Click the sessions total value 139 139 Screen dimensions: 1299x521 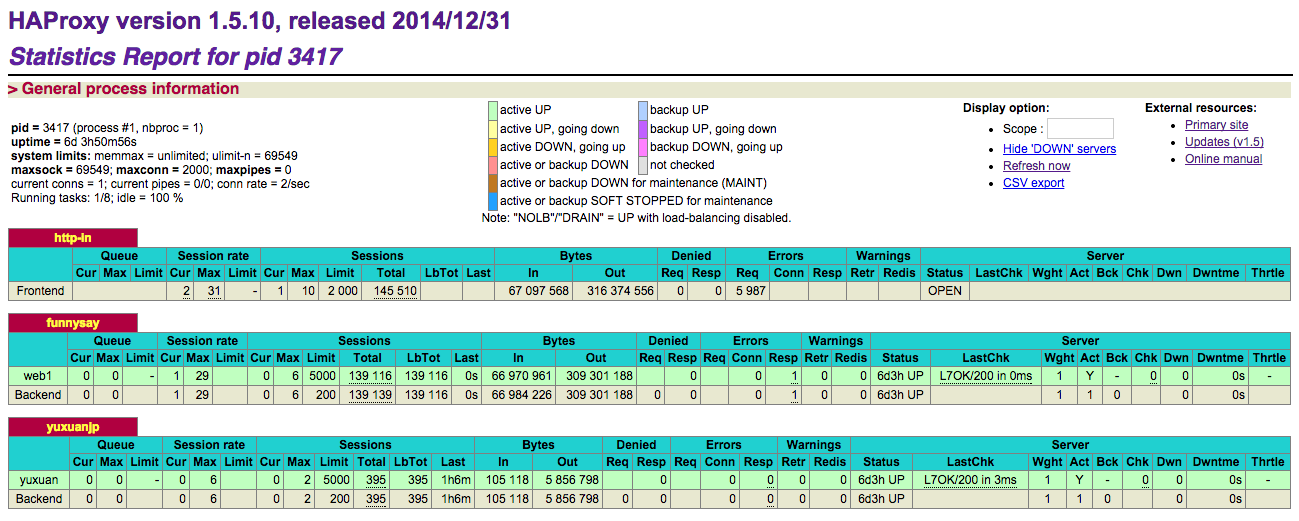point(372,395)
